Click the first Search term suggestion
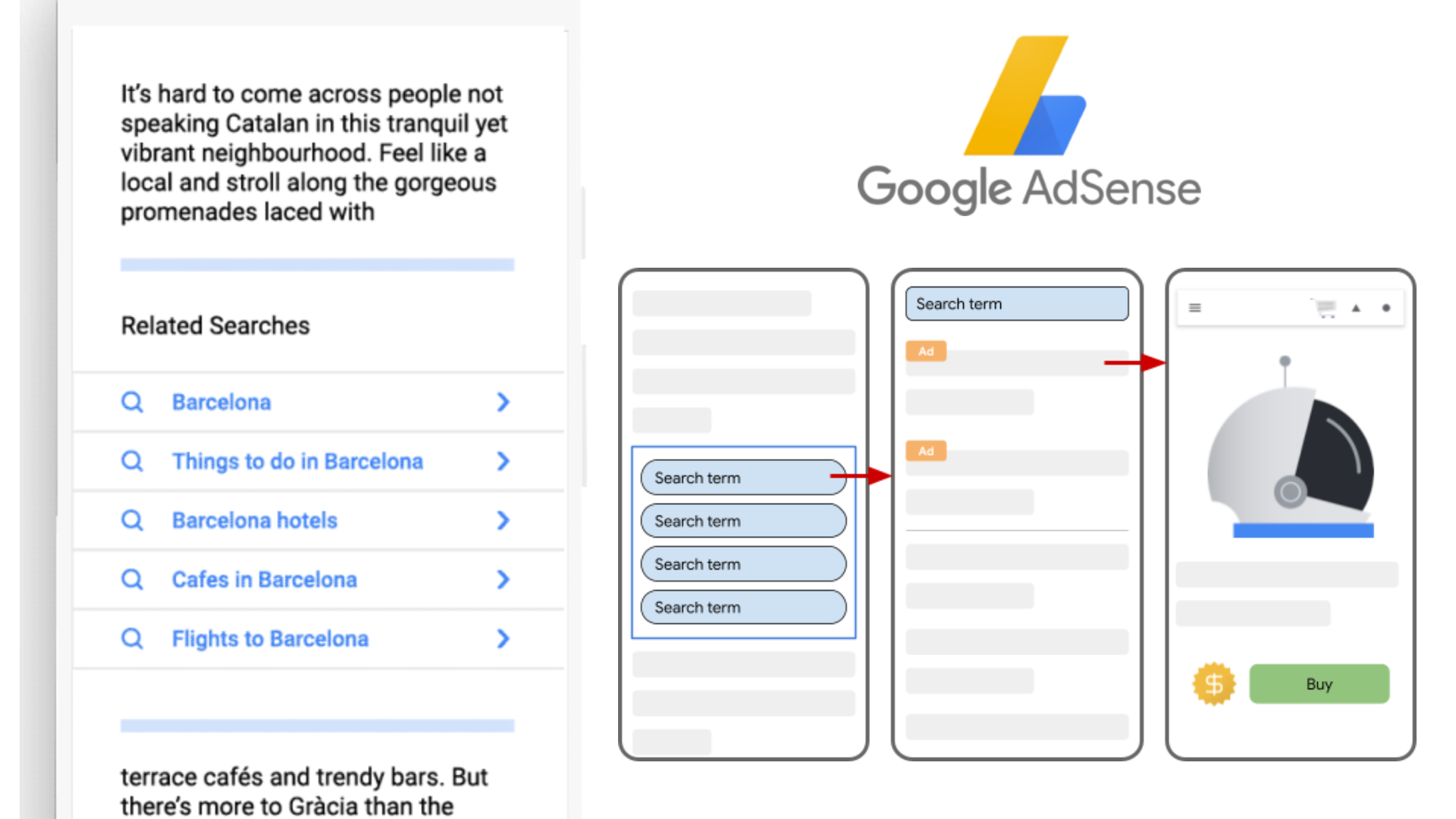The height and width of the screenshot is (819, 1456). pos(743,478)
